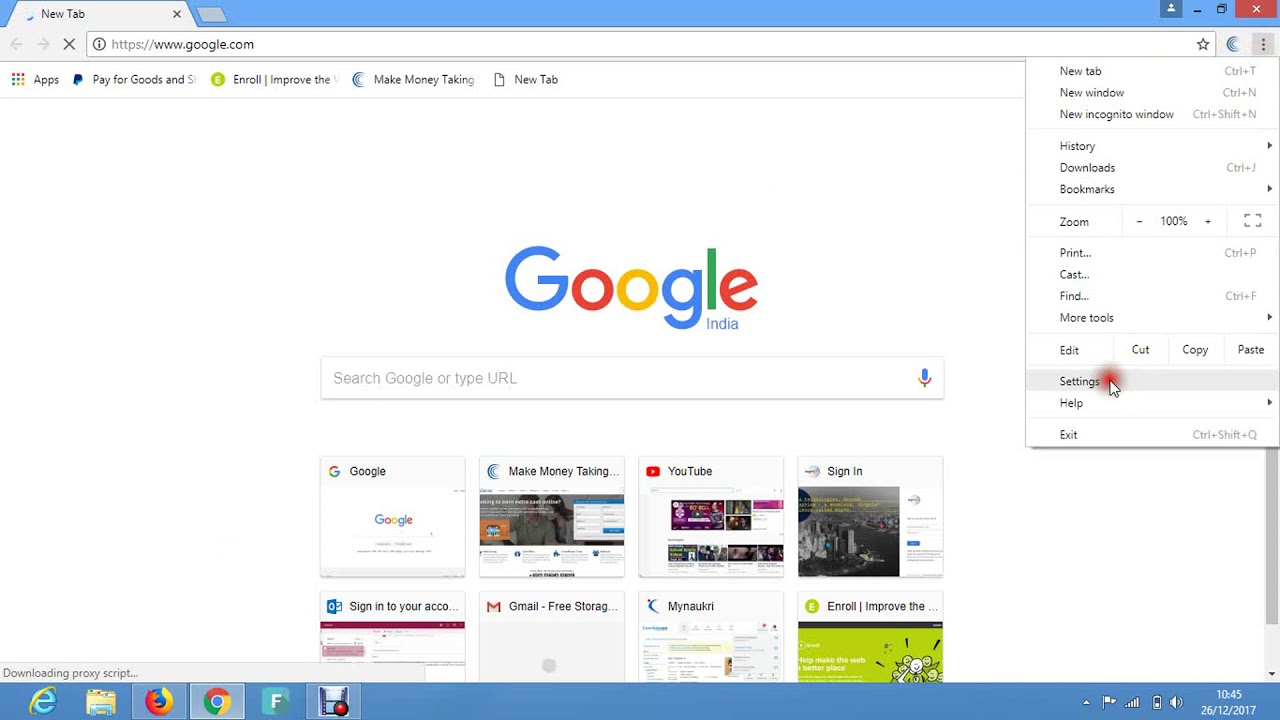Open File Explorer from taskbar
The image size is (1280, 720).
tap(101, 702)
